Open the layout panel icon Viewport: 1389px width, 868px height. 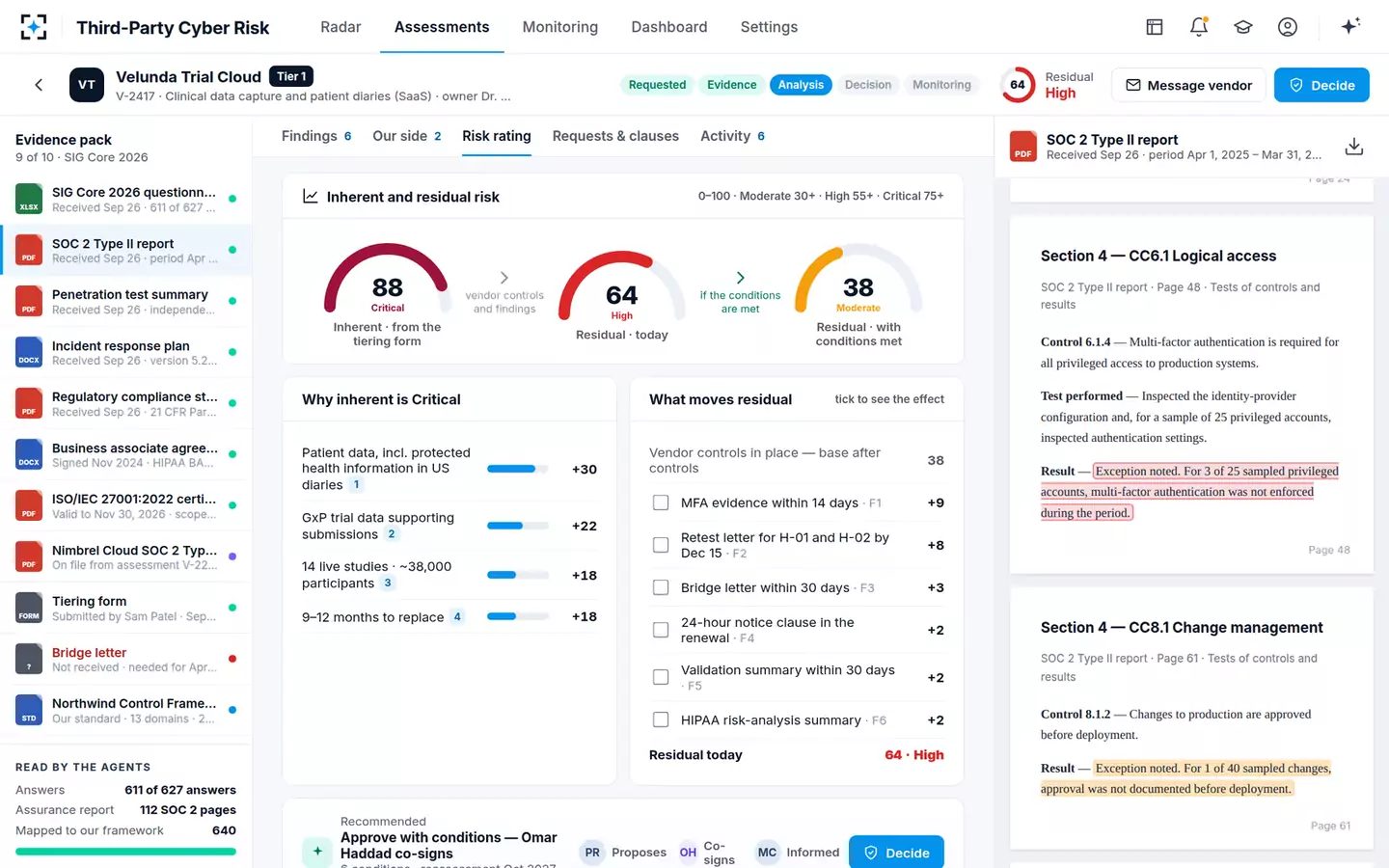pyautogui.click(x=1155, y=27)
